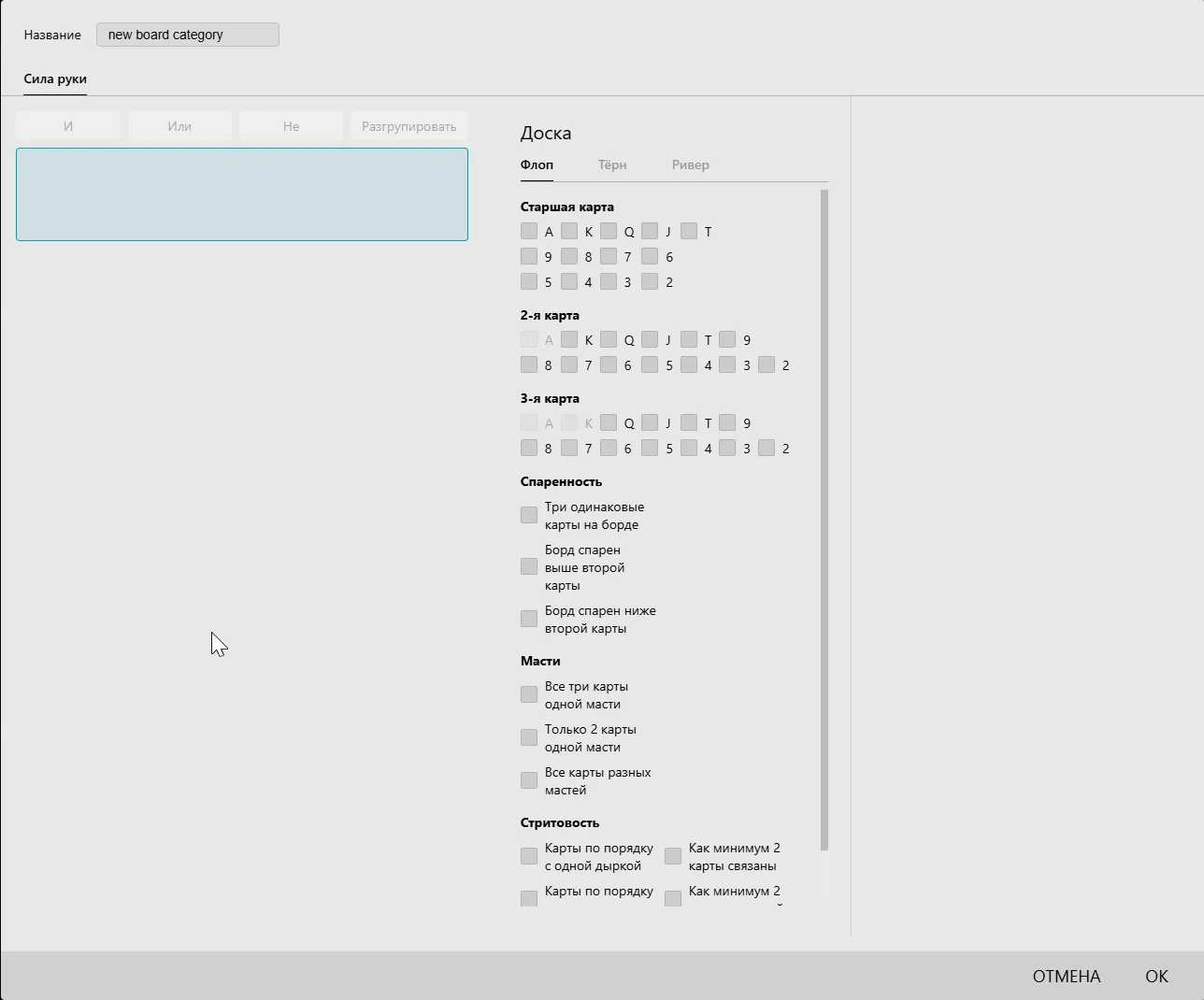Screen dimensions: 1204x1000
Task: Check 'Все карты разных мастей' option
Action: (x=529, y=780)
